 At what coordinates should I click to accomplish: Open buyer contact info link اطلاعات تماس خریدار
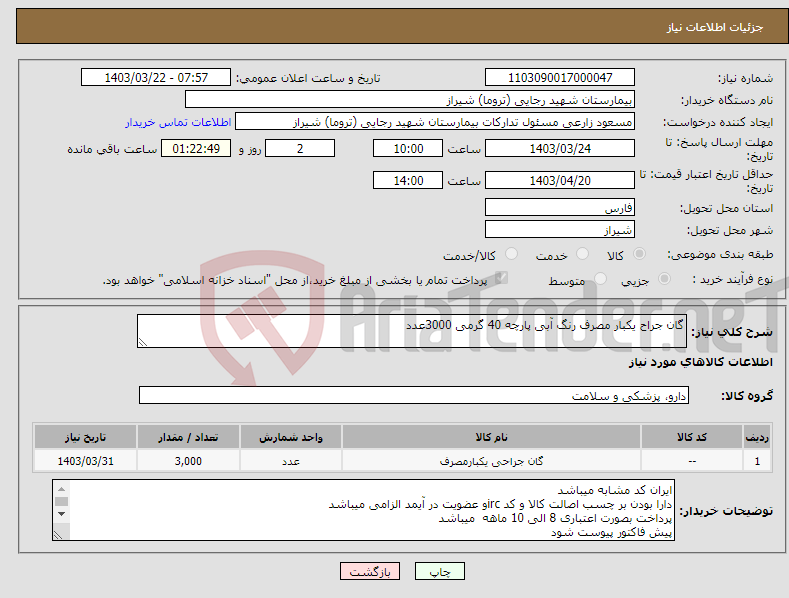(178, 122)
